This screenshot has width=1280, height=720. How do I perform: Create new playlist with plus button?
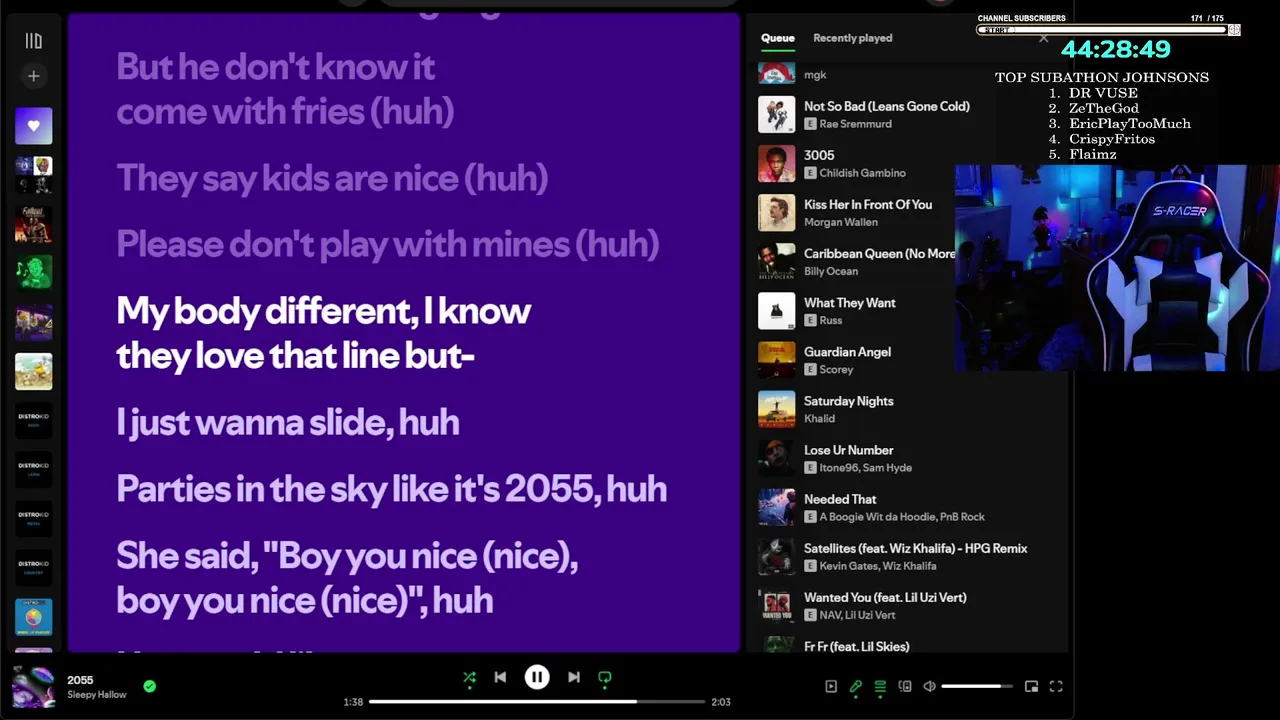point(33,76)
